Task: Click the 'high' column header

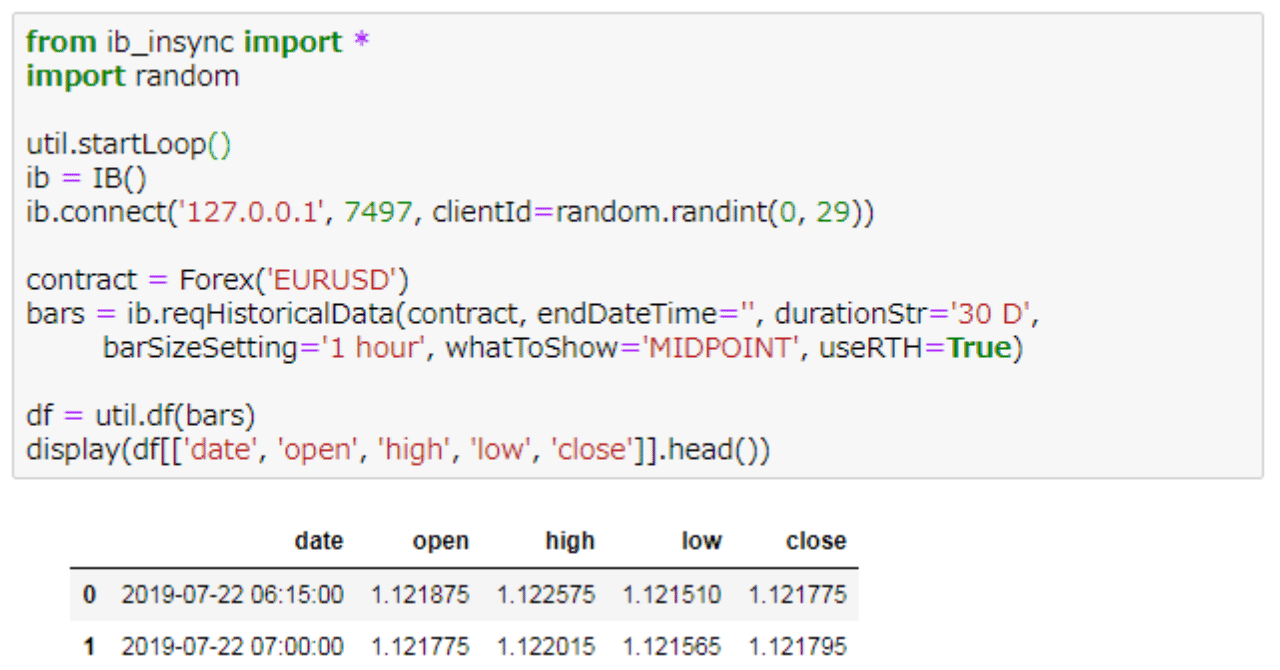Action: (x=570, y=541)
